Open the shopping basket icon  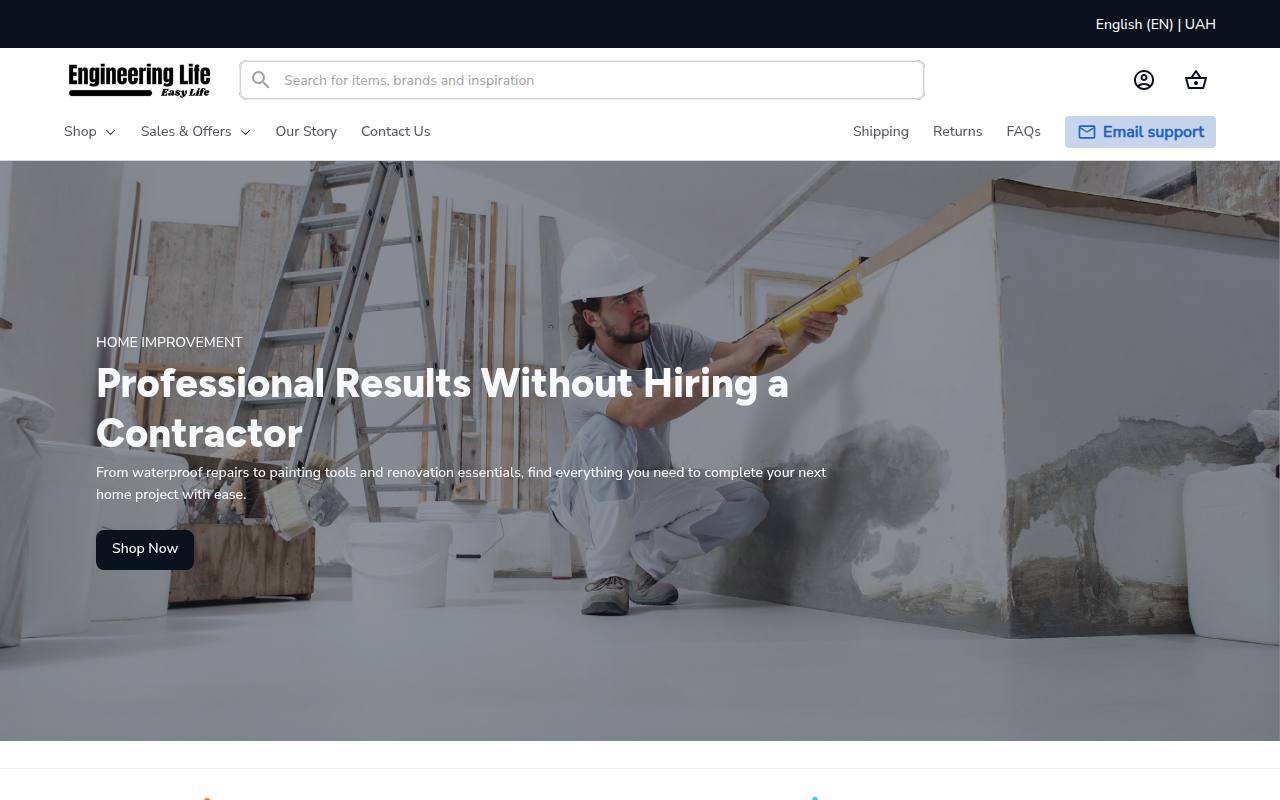1196,80
